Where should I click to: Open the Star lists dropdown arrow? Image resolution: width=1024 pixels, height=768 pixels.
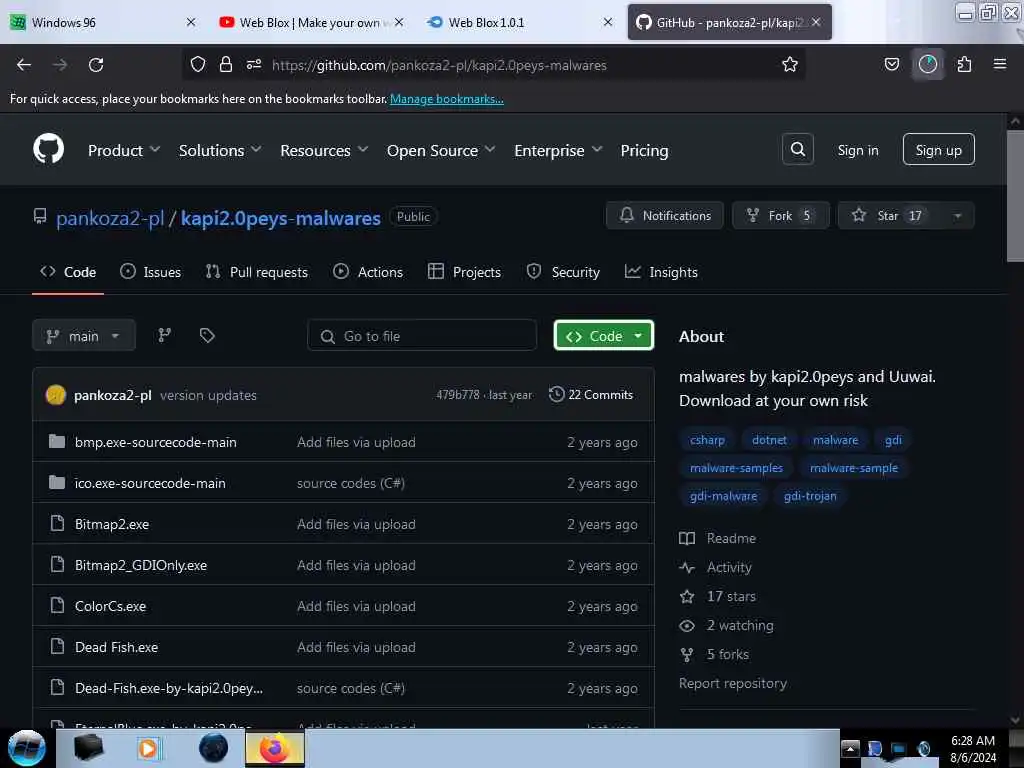point(957,216)
